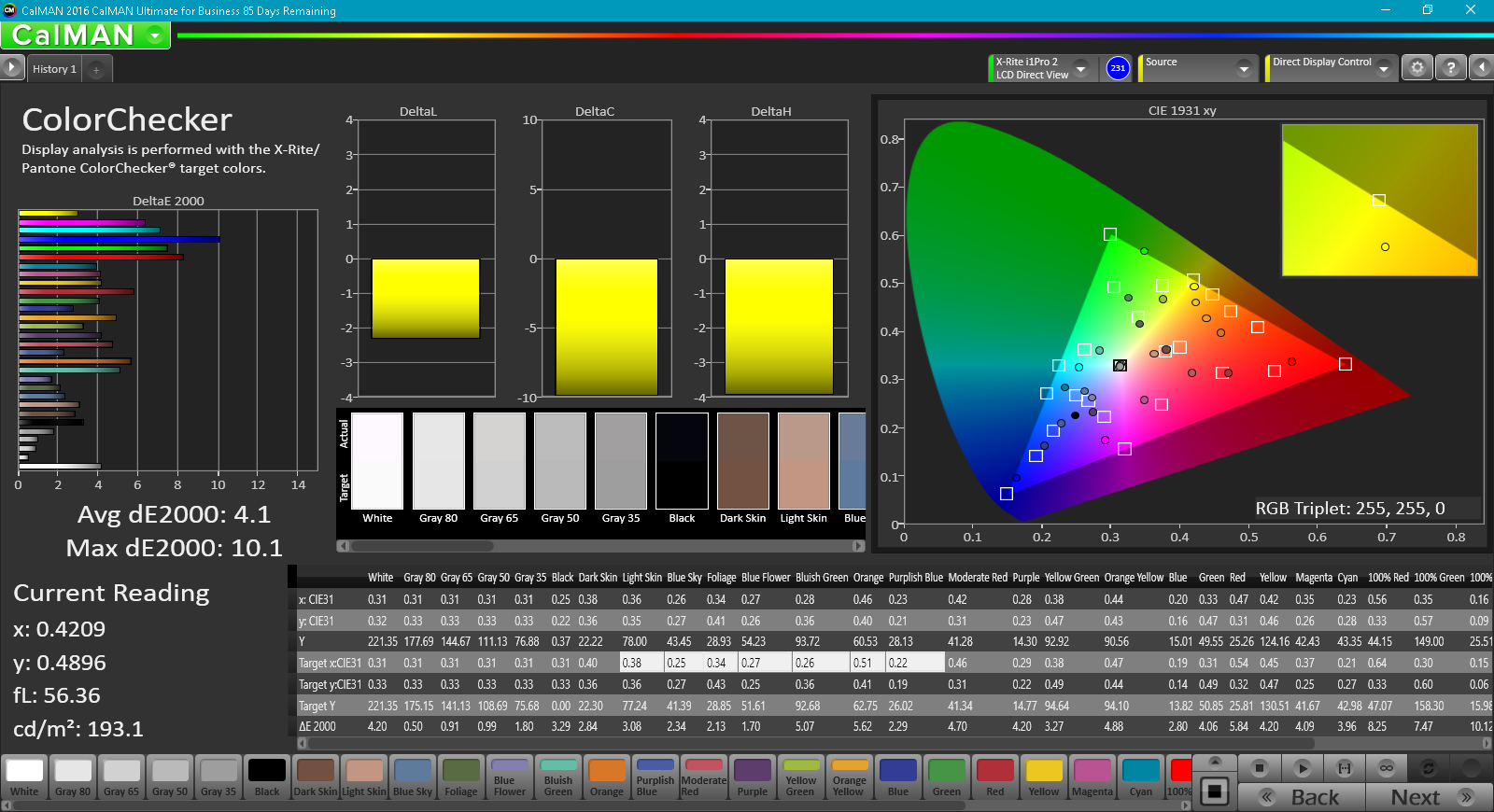Open the Direct Display Control dropdown

(x=1332, y=68)
